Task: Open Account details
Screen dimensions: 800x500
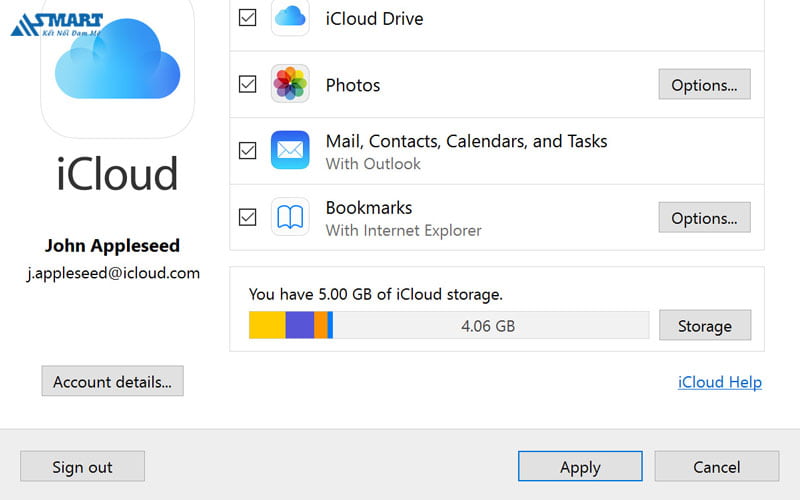Action: [x=112, y=381]
